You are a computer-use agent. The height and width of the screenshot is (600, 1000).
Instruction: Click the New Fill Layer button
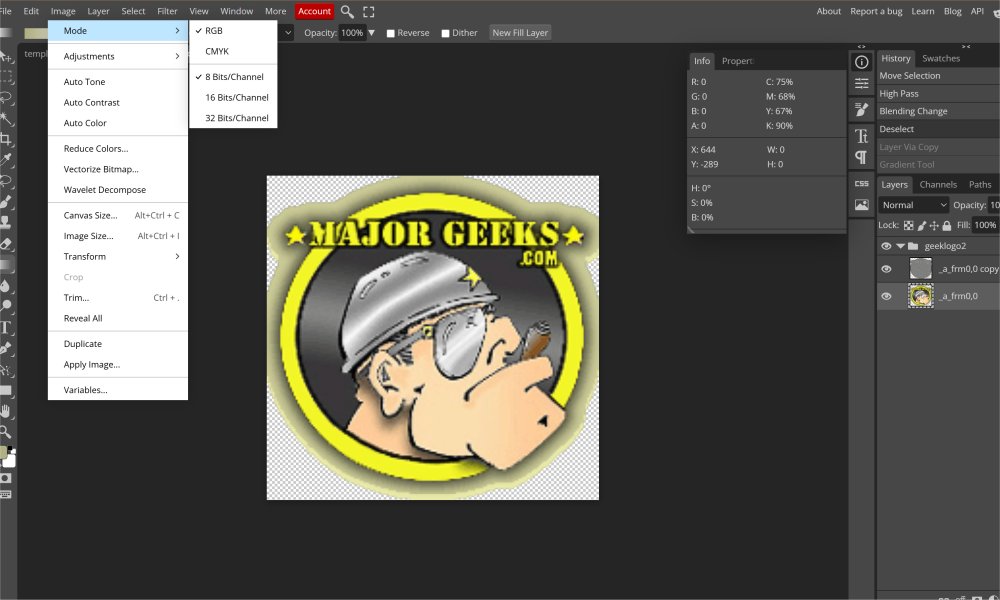point(520,33)
